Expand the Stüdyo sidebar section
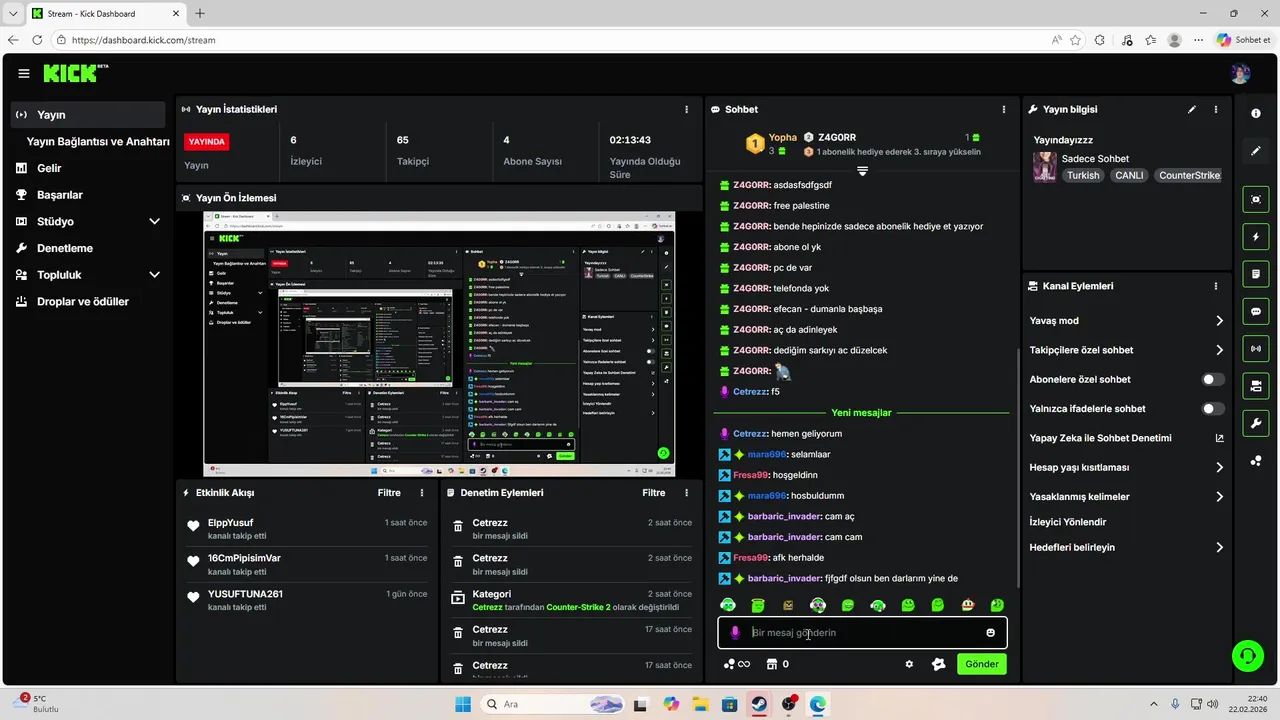 [154, 222]
